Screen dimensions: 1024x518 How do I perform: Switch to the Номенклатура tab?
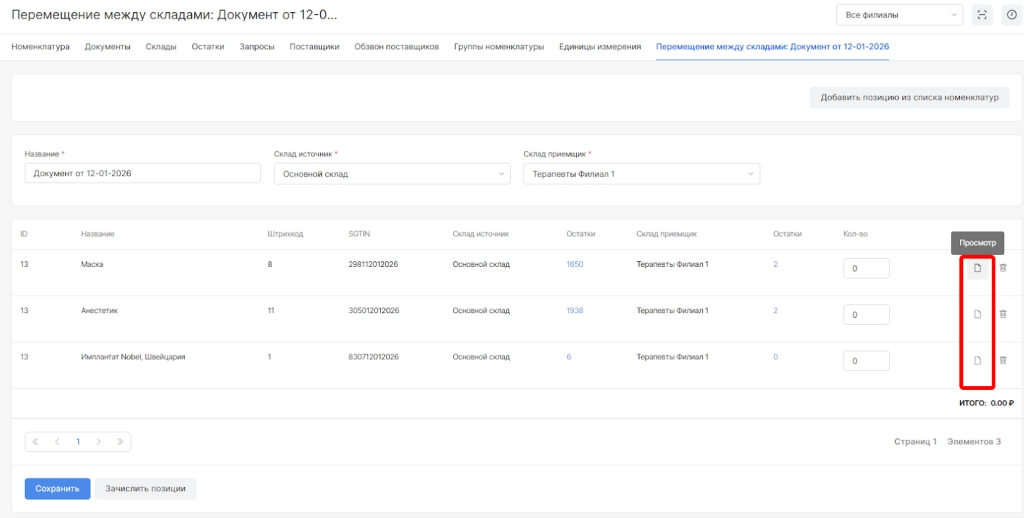40,47
